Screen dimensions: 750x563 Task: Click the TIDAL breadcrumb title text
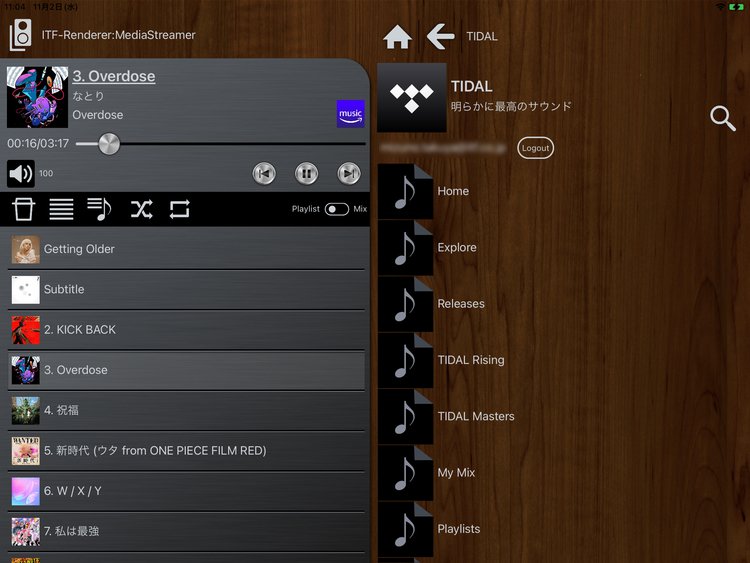[x=482, y=36]
